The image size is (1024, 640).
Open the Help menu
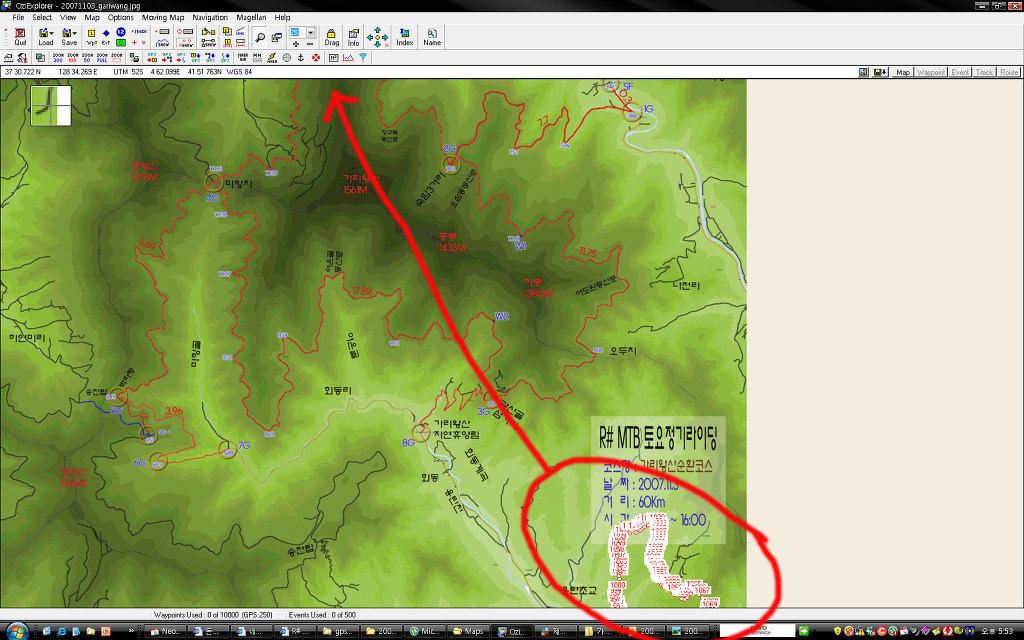pyautogui.click(x=282, y=18)
